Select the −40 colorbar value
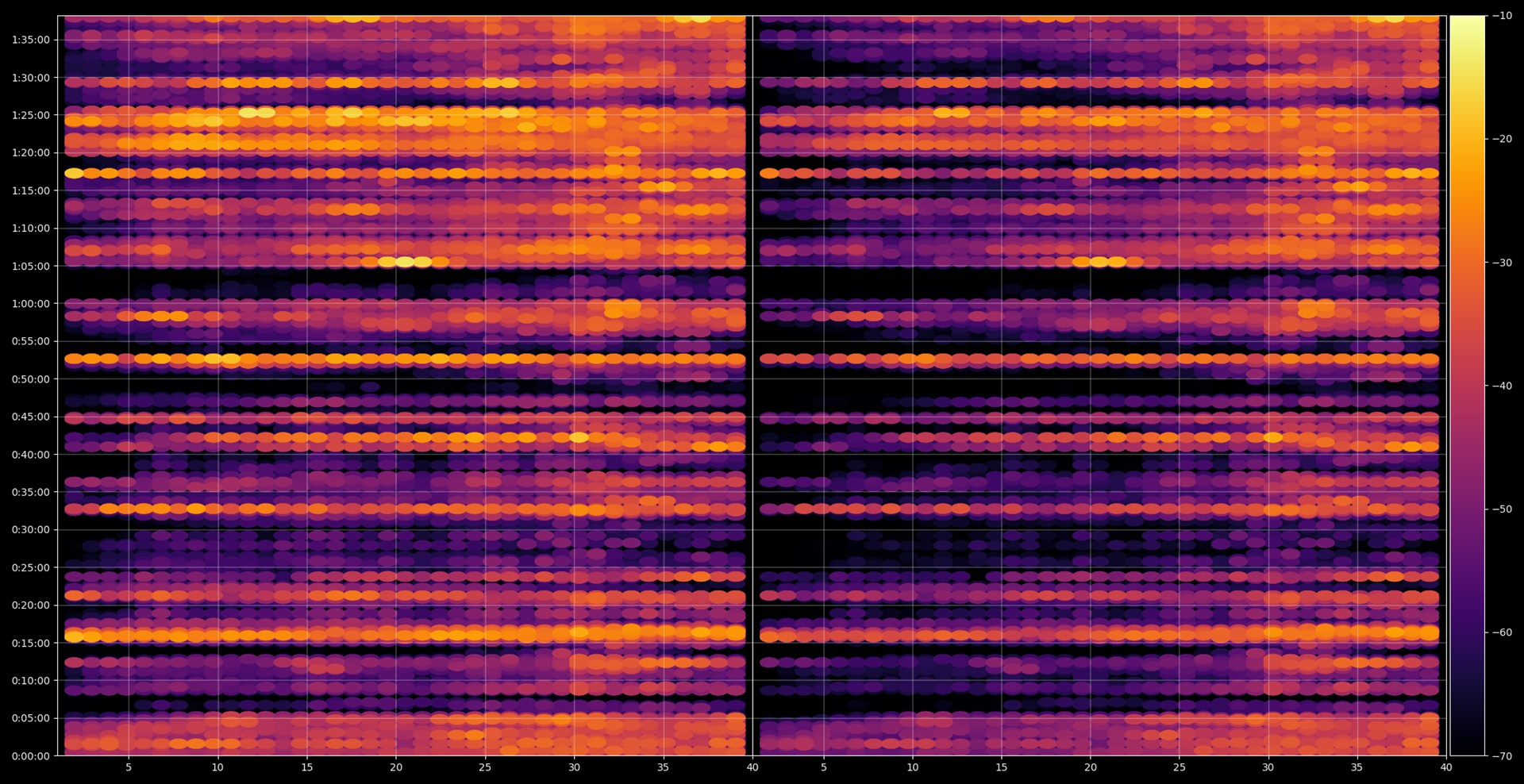 click(x=1502, y=386)
